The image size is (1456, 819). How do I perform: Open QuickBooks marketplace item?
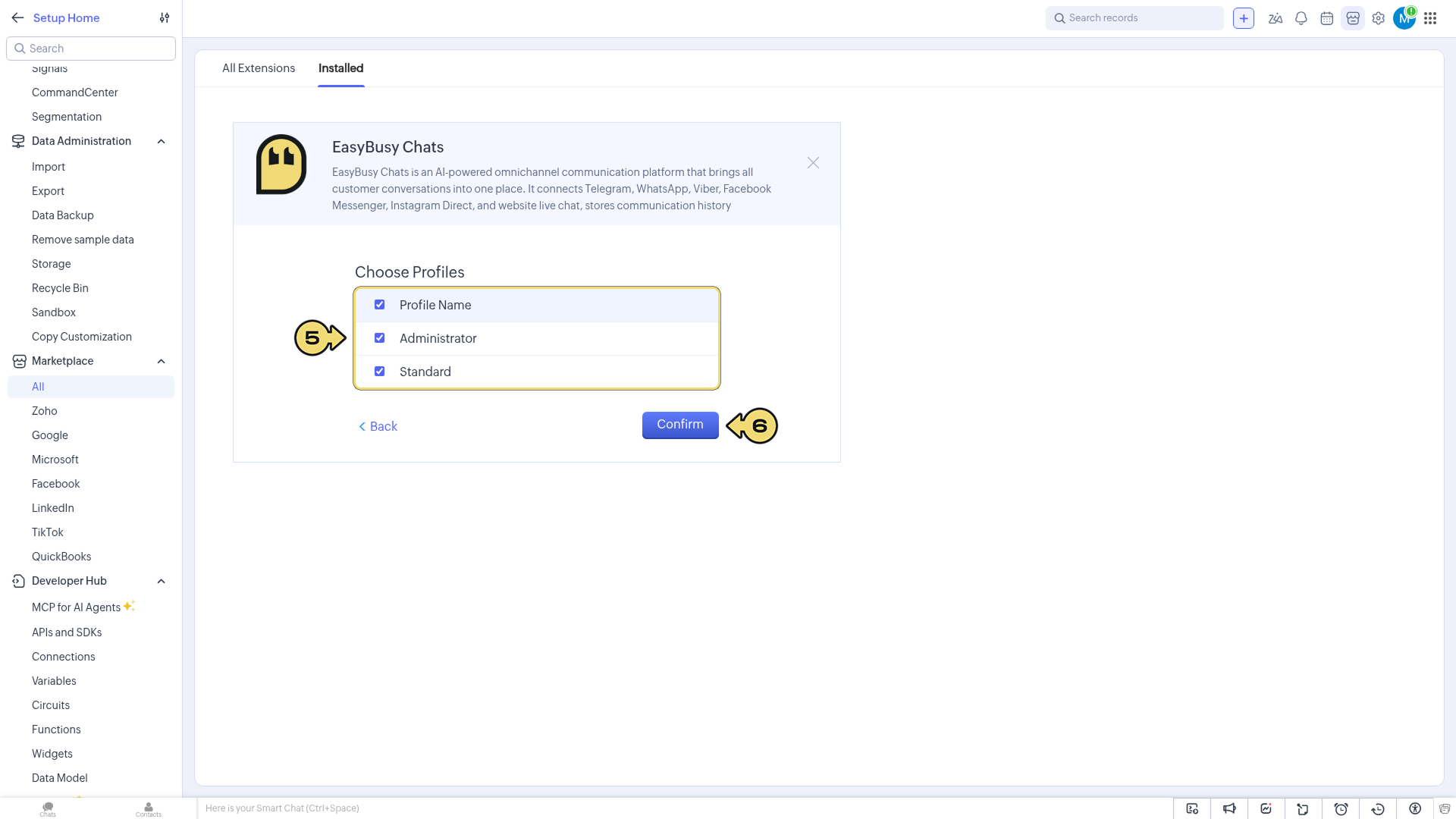click(61, 557)
